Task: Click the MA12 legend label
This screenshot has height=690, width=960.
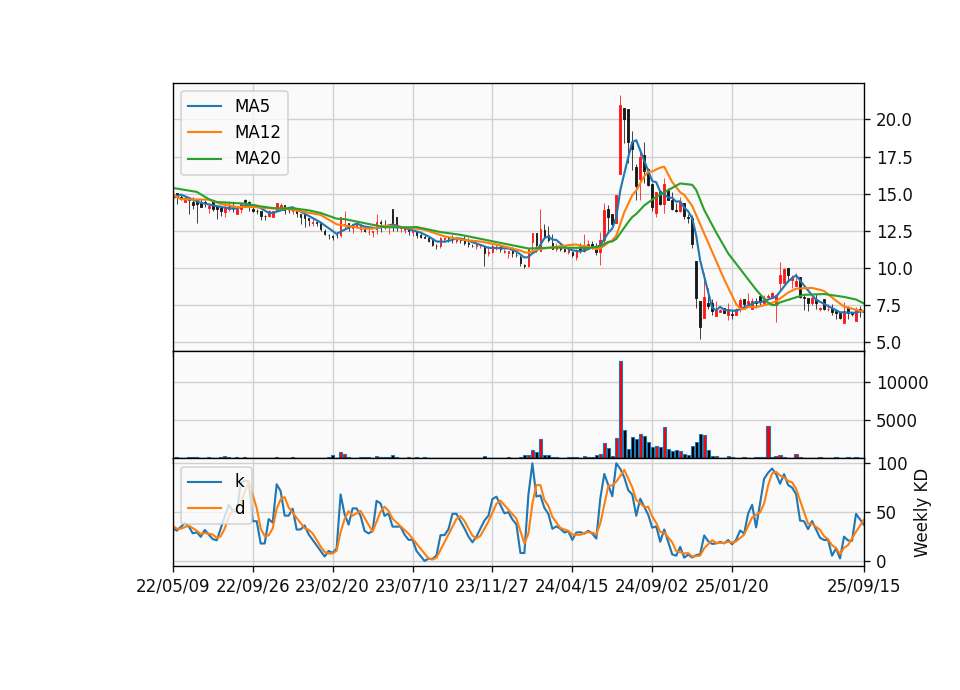Action: (257, 132)
